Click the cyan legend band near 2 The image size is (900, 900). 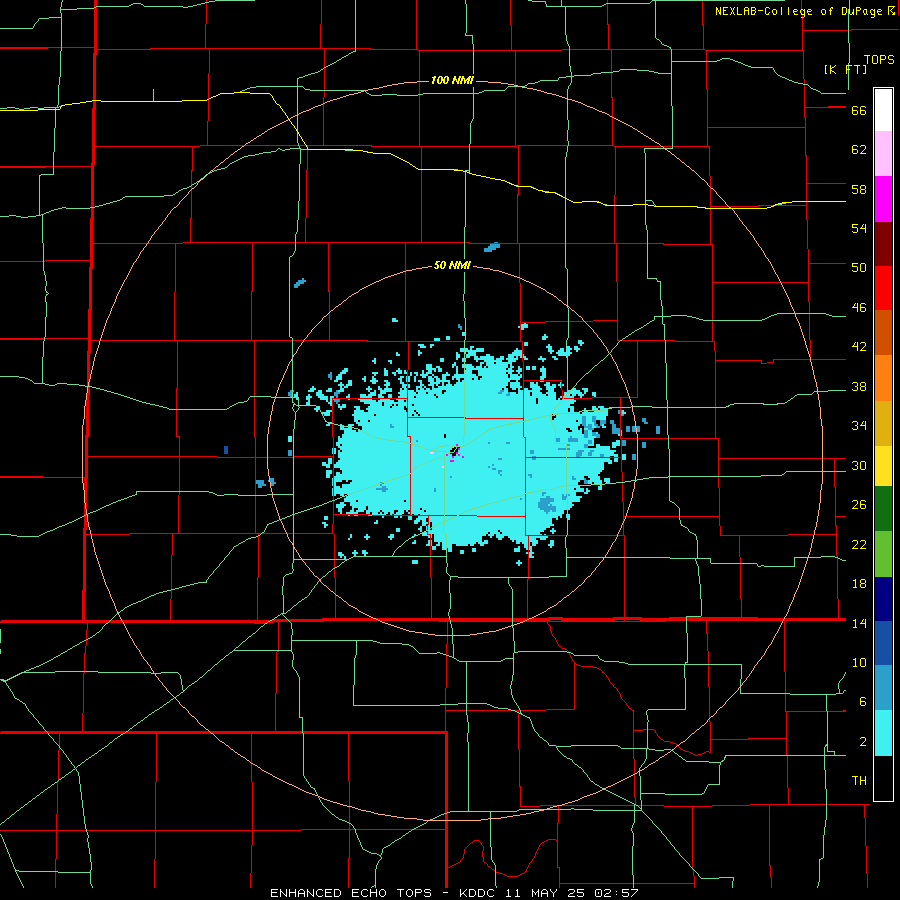coord(883,733)
